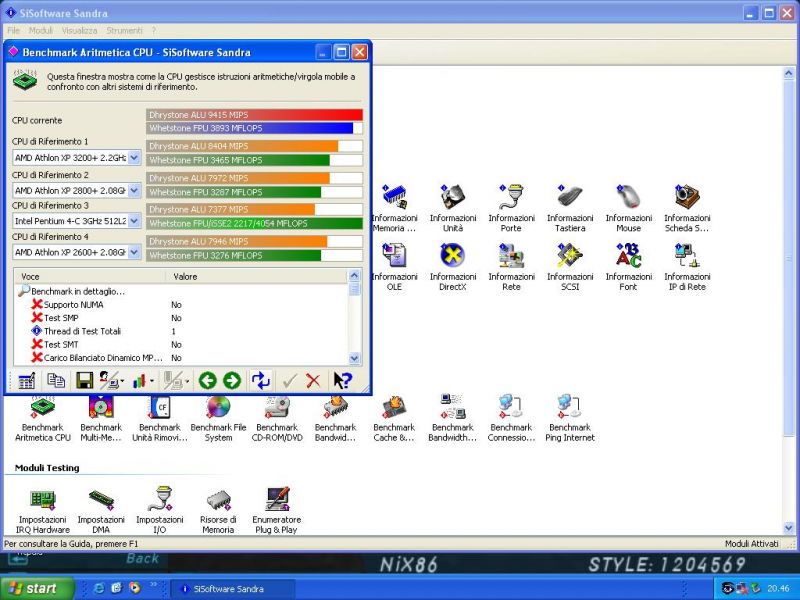The image size is (800, 600).
Task: Expand CPU di Riferimento 3 dropdown
Action: tap(134, 221)
